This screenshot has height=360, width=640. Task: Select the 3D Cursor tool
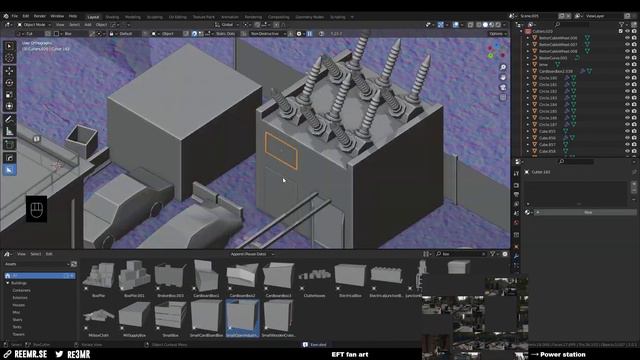[9, 58]
